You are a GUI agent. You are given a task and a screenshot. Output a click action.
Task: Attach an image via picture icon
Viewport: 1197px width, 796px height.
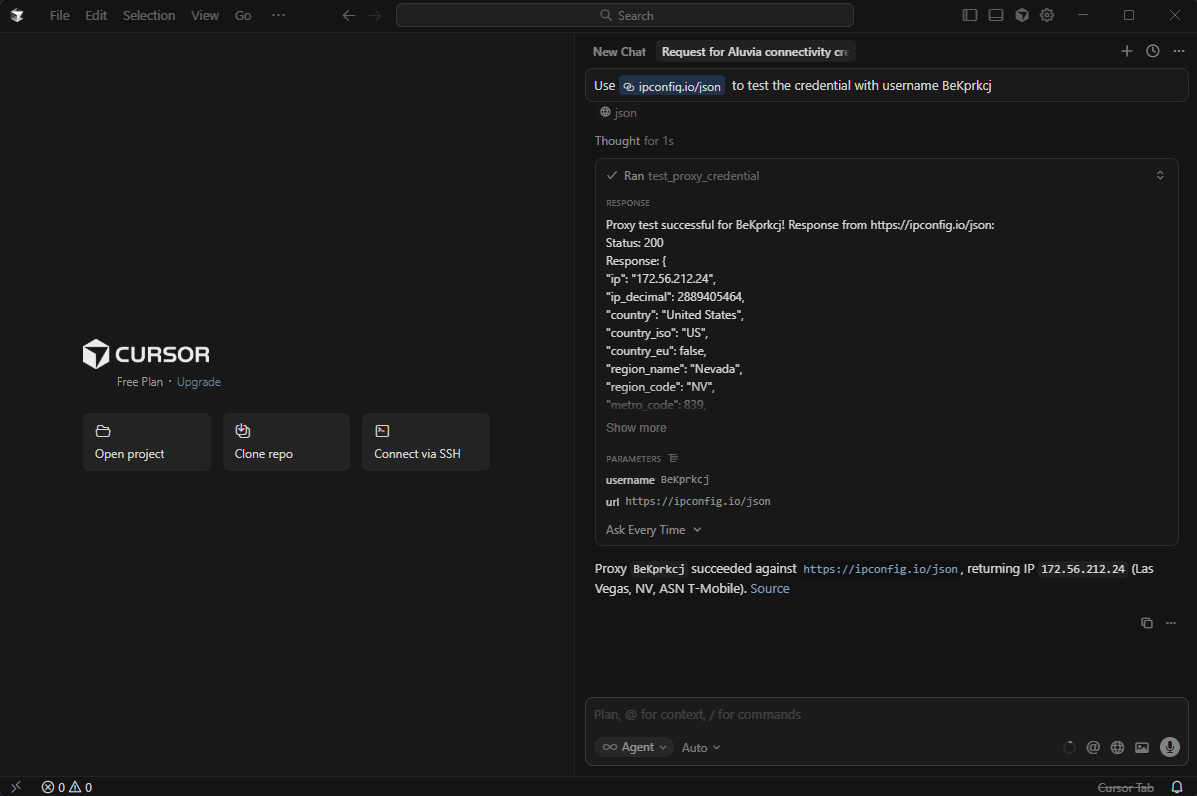click(1141, 747)
